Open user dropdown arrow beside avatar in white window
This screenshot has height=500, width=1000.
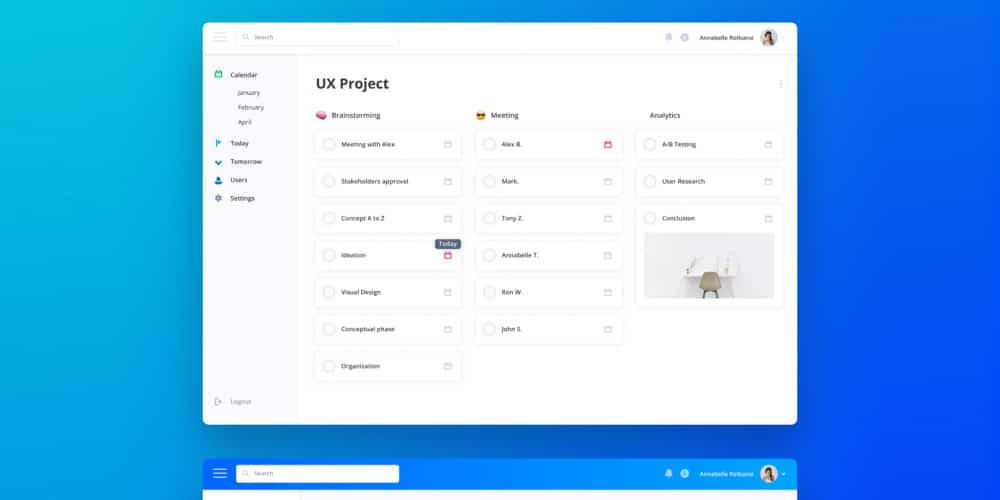coord(784,38)
